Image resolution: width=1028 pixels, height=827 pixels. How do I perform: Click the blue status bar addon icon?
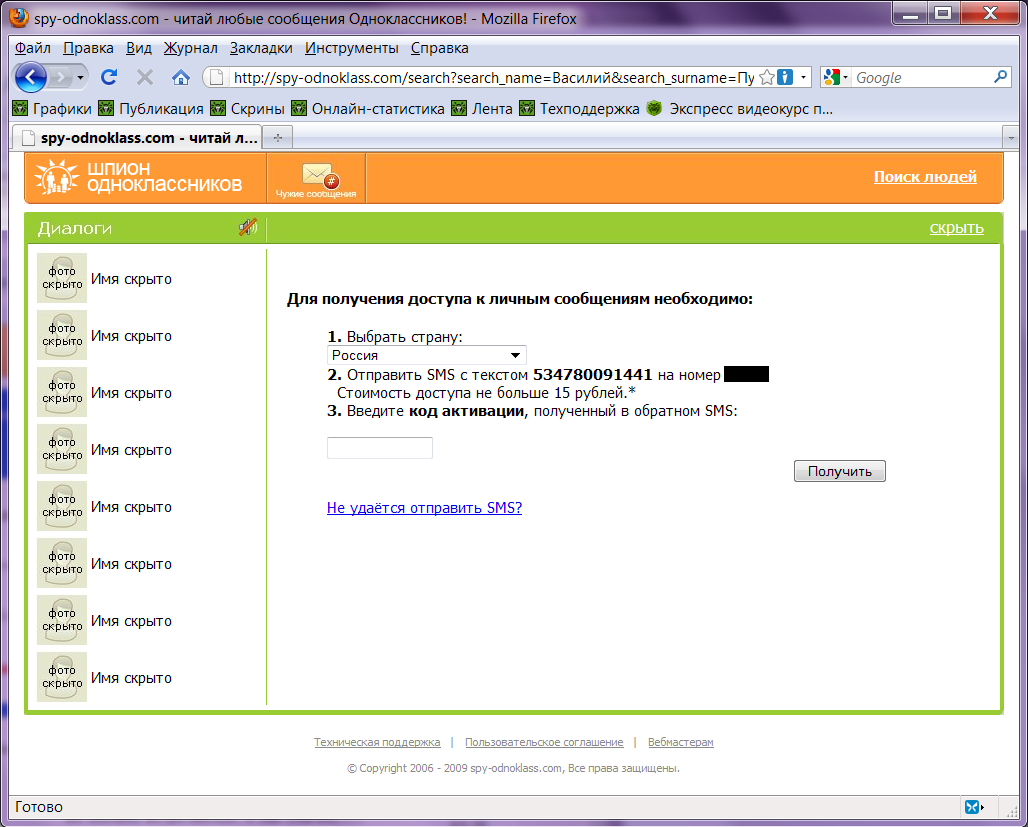tap(974, 807)
